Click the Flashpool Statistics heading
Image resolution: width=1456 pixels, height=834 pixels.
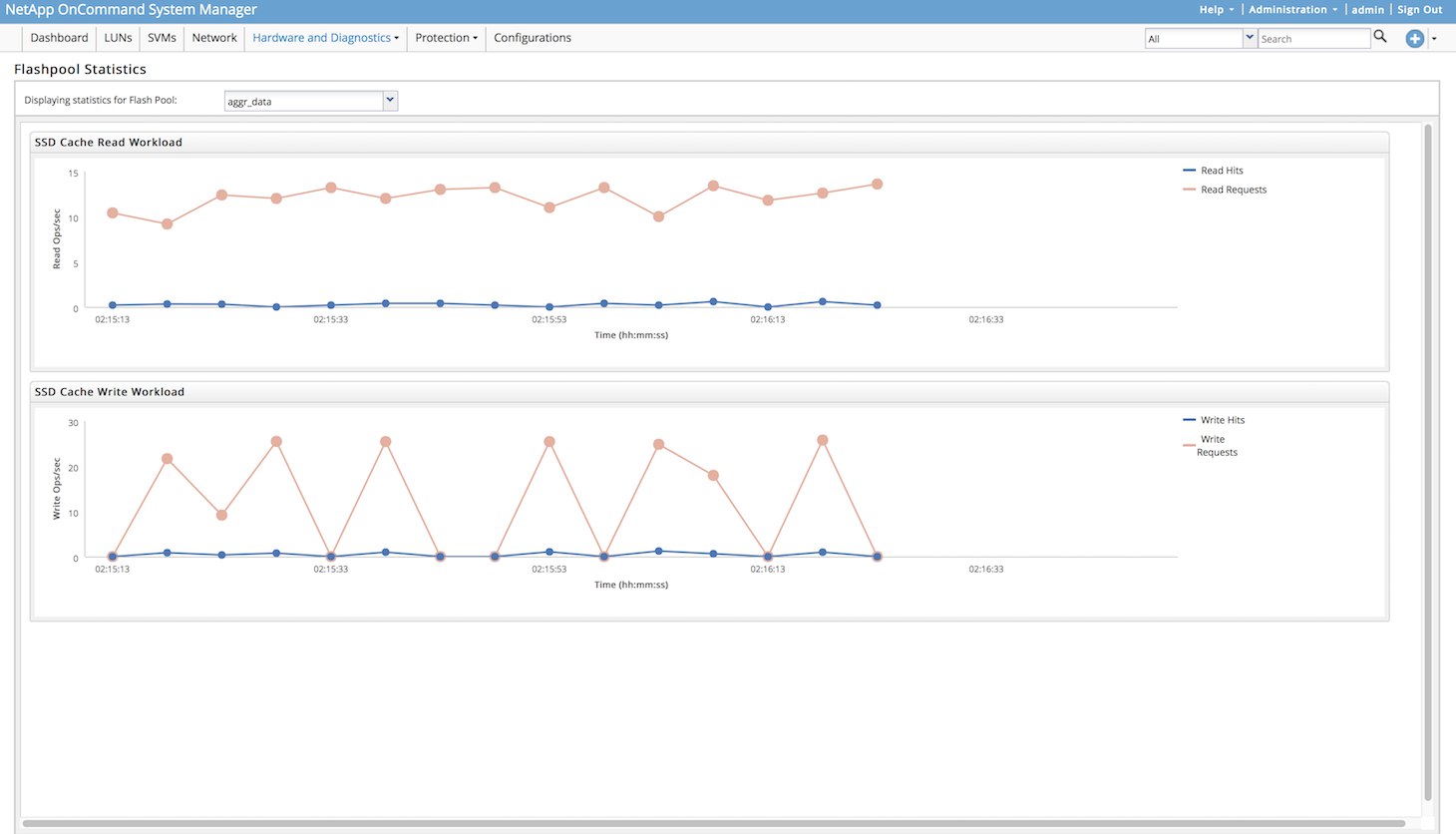(80, 69)
